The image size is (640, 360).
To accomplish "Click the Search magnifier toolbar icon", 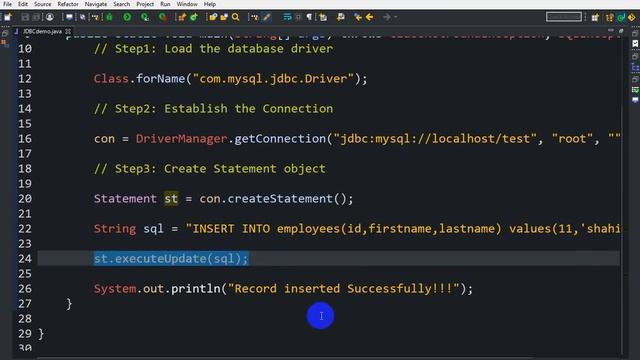I will click(236, 17).
